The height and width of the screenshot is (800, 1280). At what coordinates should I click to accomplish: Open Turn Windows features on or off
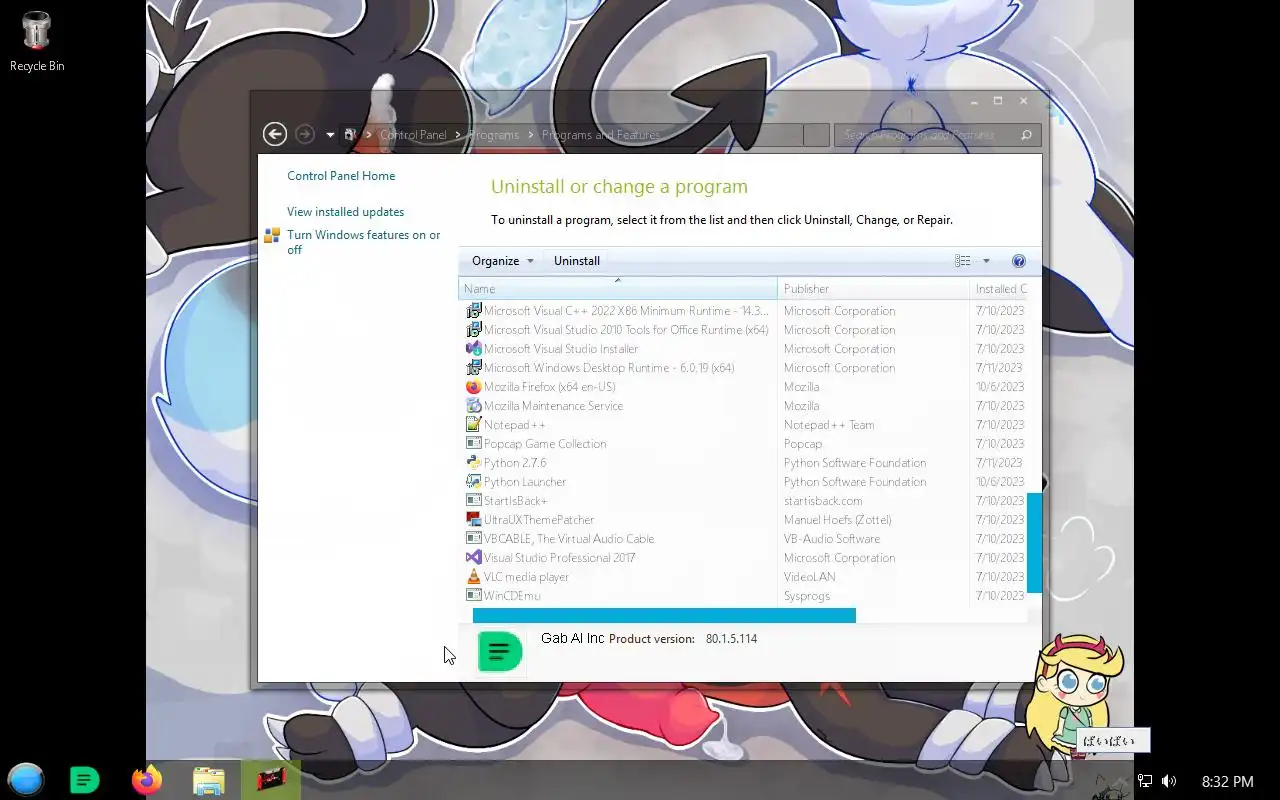pos(363,242)
